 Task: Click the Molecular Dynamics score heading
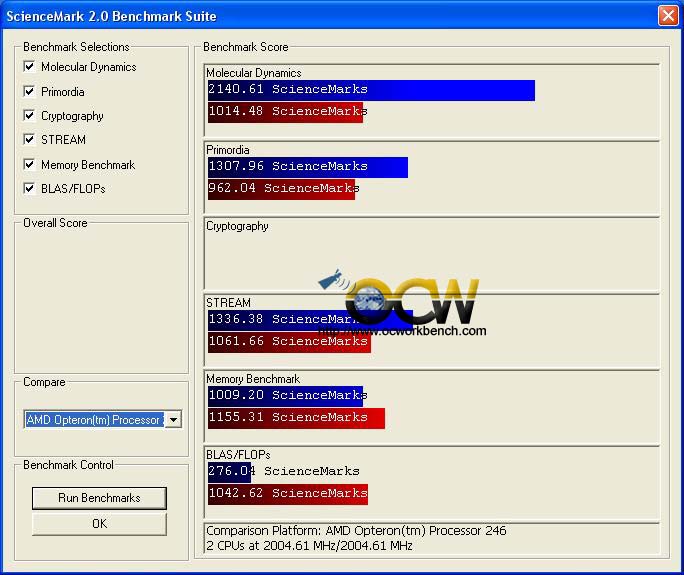(253, 72)
